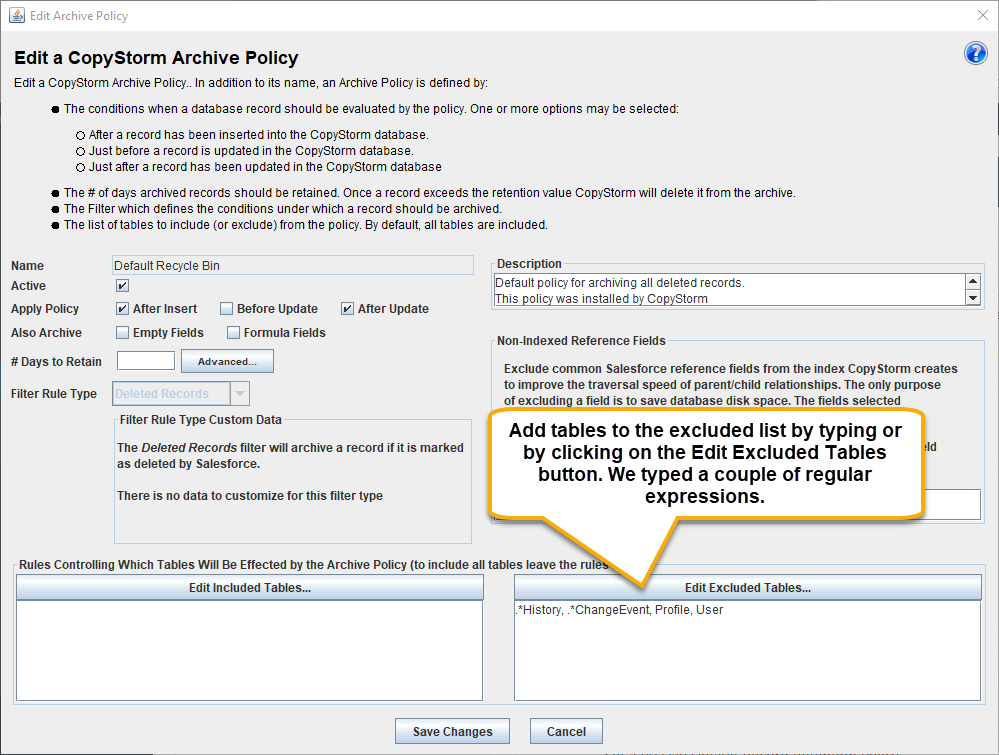Click the "Edit Archive Policy" window title text
Image resolution: width=999 pixels, height=755 pixels.
click(79, 16)
